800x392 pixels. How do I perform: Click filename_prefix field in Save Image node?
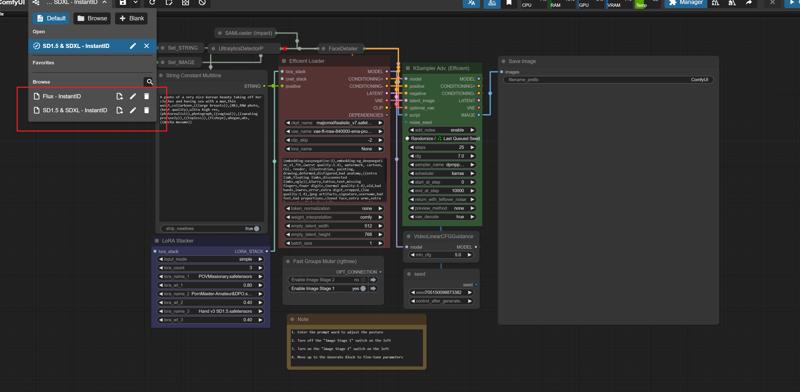(x=608, y=80)
